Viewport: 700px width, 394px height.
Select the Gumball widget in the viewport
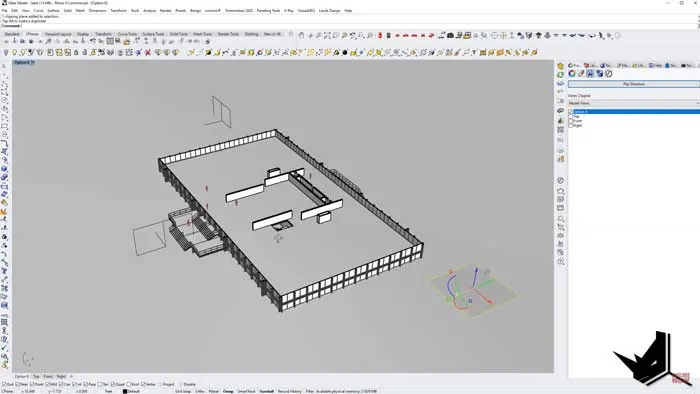point(470,290)
